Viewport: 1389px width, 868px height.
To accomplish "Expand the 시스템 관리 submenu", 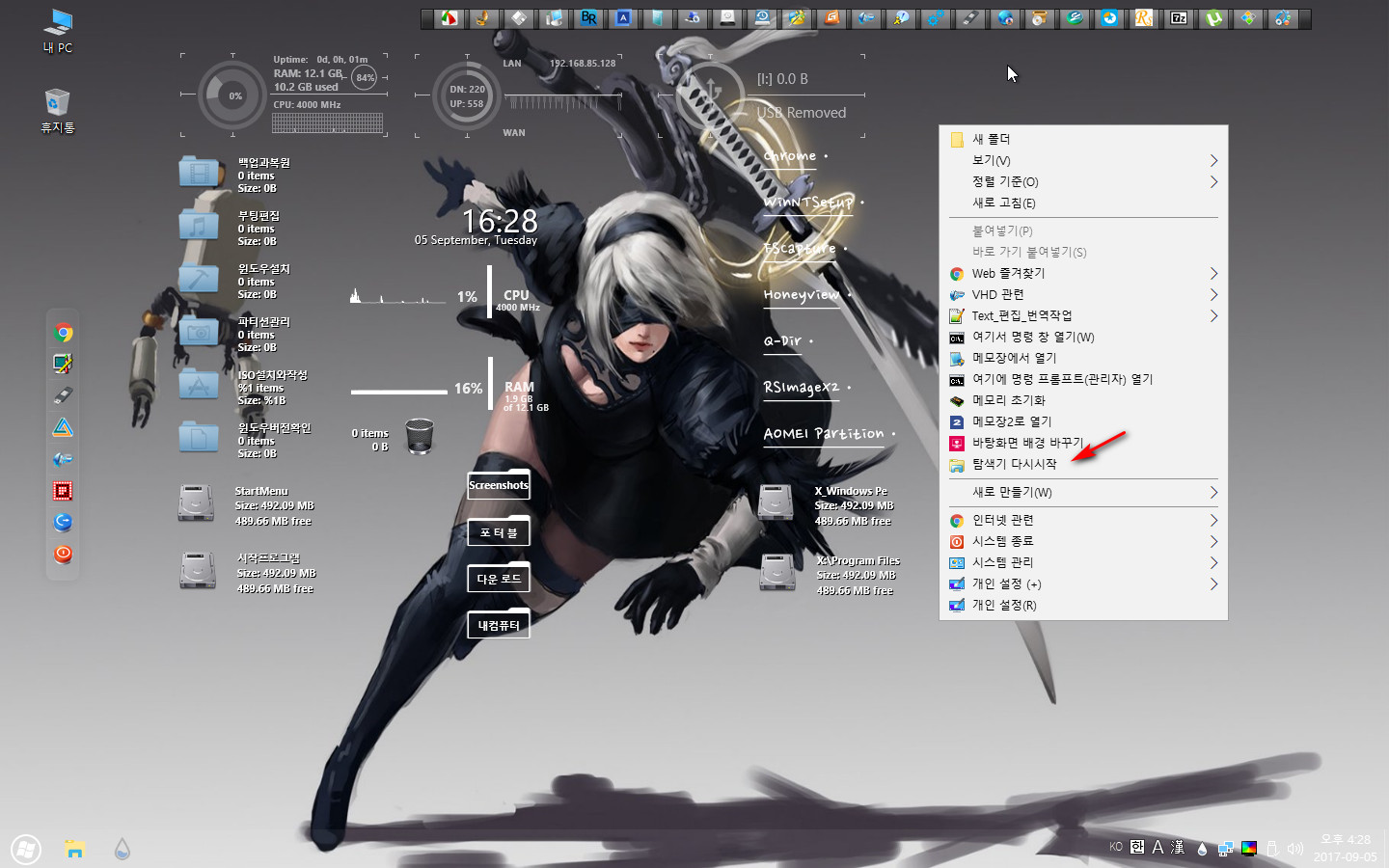I will 1083,562.
